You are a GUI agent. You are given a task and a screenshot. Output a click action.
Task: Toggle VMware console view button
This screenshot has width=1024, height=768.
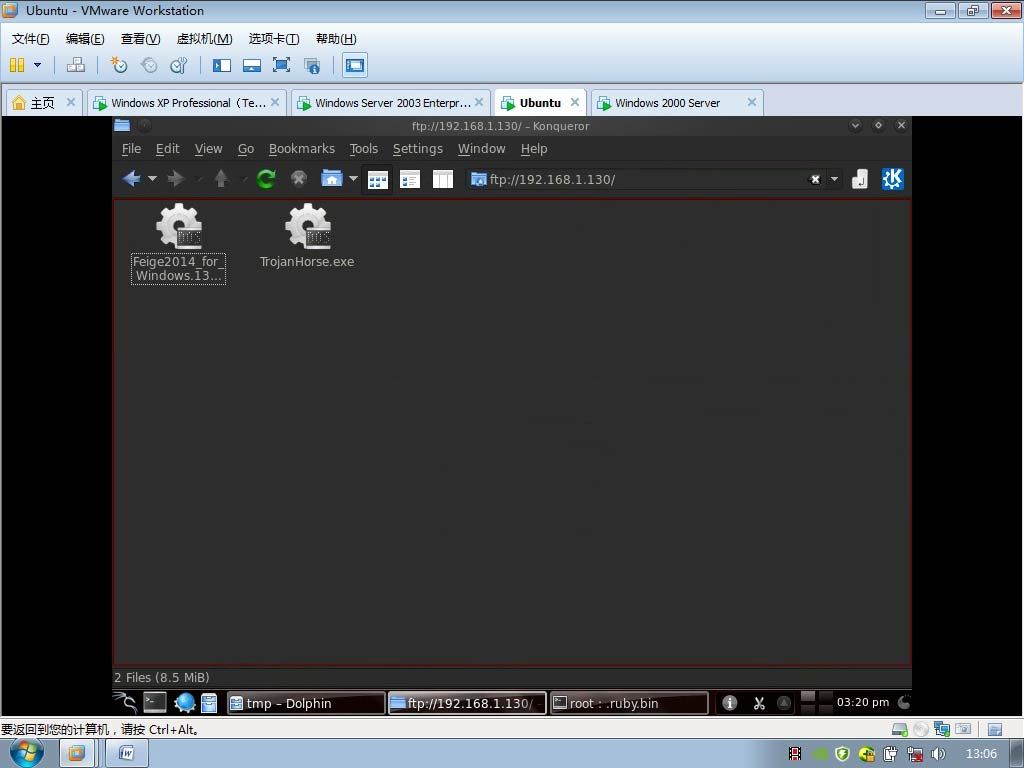[x=355, y=65]
